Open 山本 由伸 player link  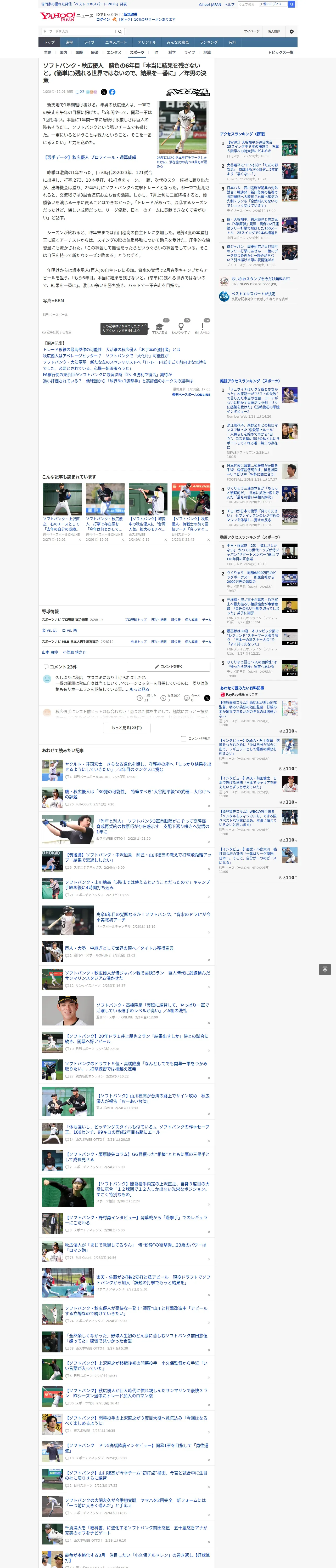[50, 652]
